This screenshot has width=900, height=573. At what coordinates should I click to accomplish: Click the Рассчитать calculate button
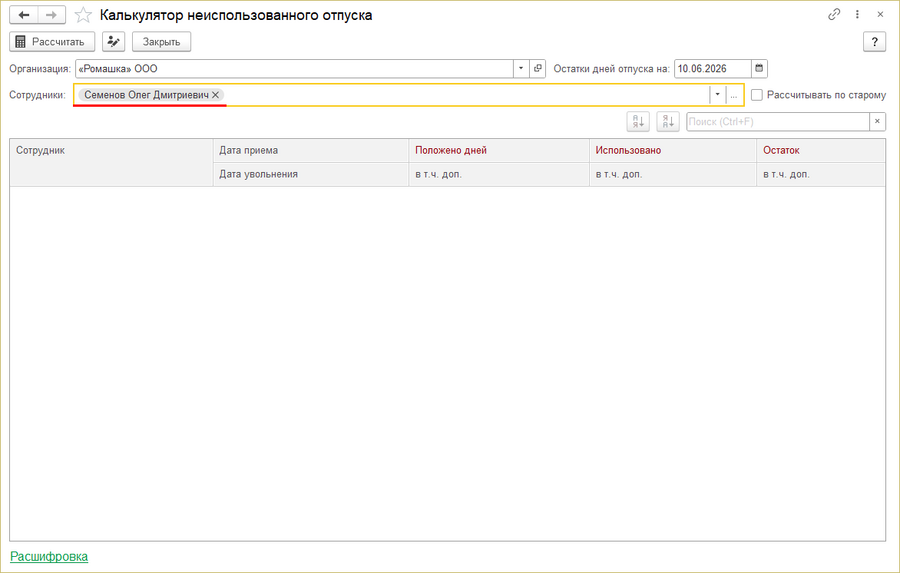point(52,42)
